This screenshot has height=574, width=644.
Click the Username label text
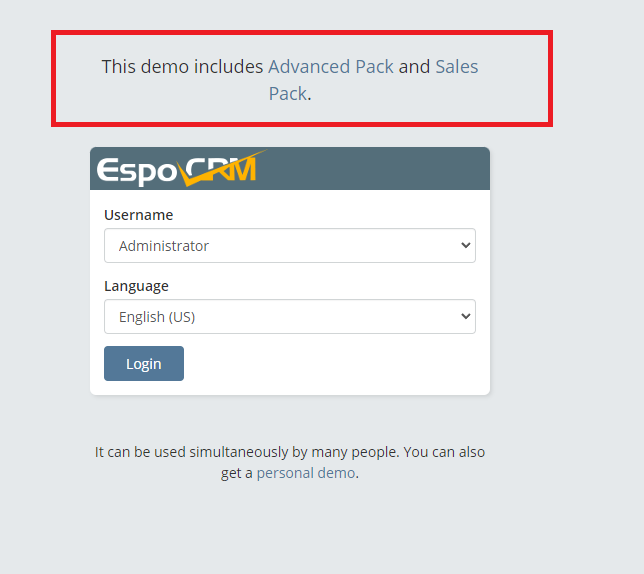pos(138,215)
